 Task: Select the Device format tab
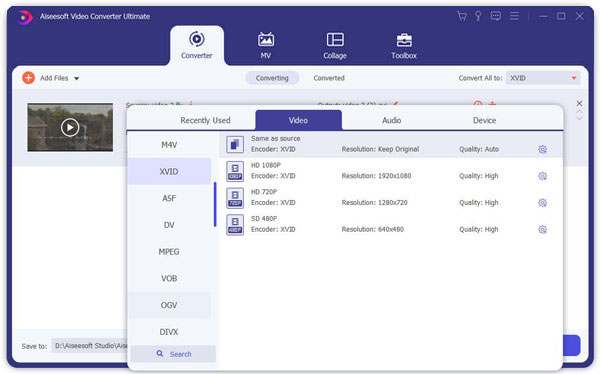point(484,120)
